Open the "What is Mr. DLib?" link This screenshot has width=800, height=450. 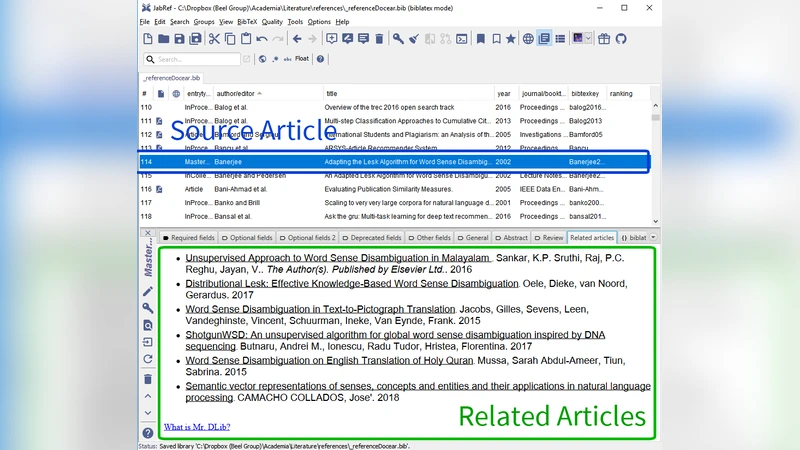(197, 427)
